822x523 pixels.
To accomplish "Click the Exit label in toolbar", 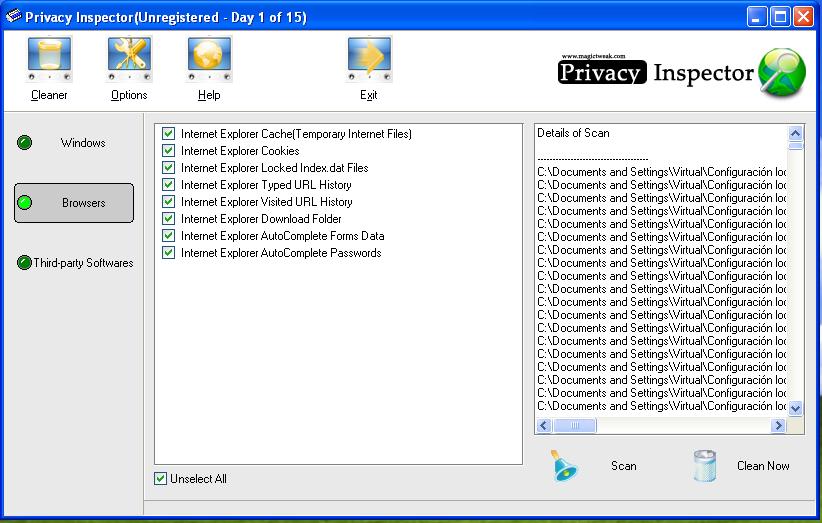I will 369,95.
